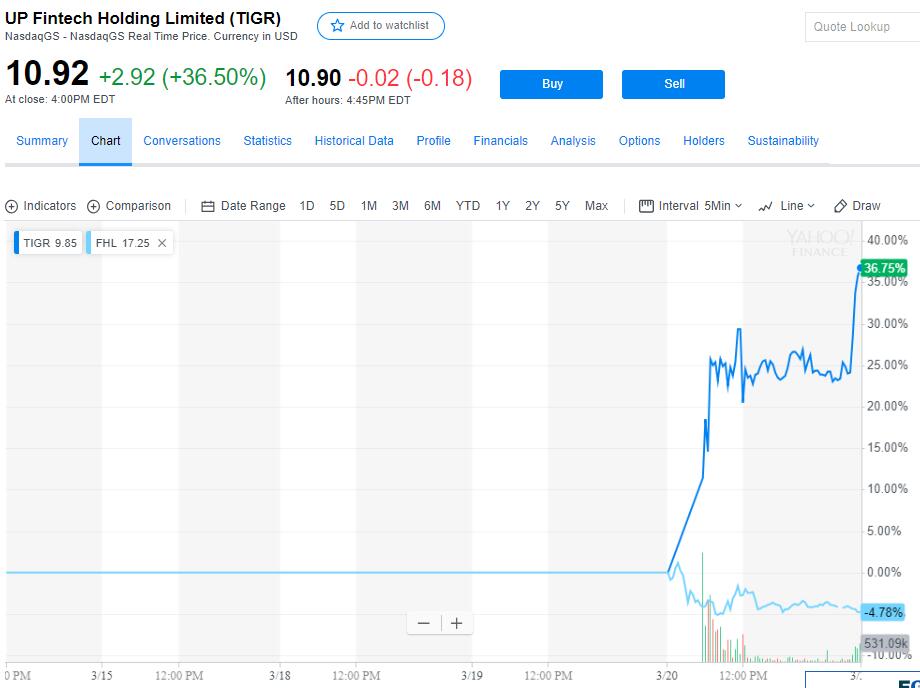The height and width of the screenshot is (688, 920).
Task: Click the Comparison plus icon
Action: 93,206
